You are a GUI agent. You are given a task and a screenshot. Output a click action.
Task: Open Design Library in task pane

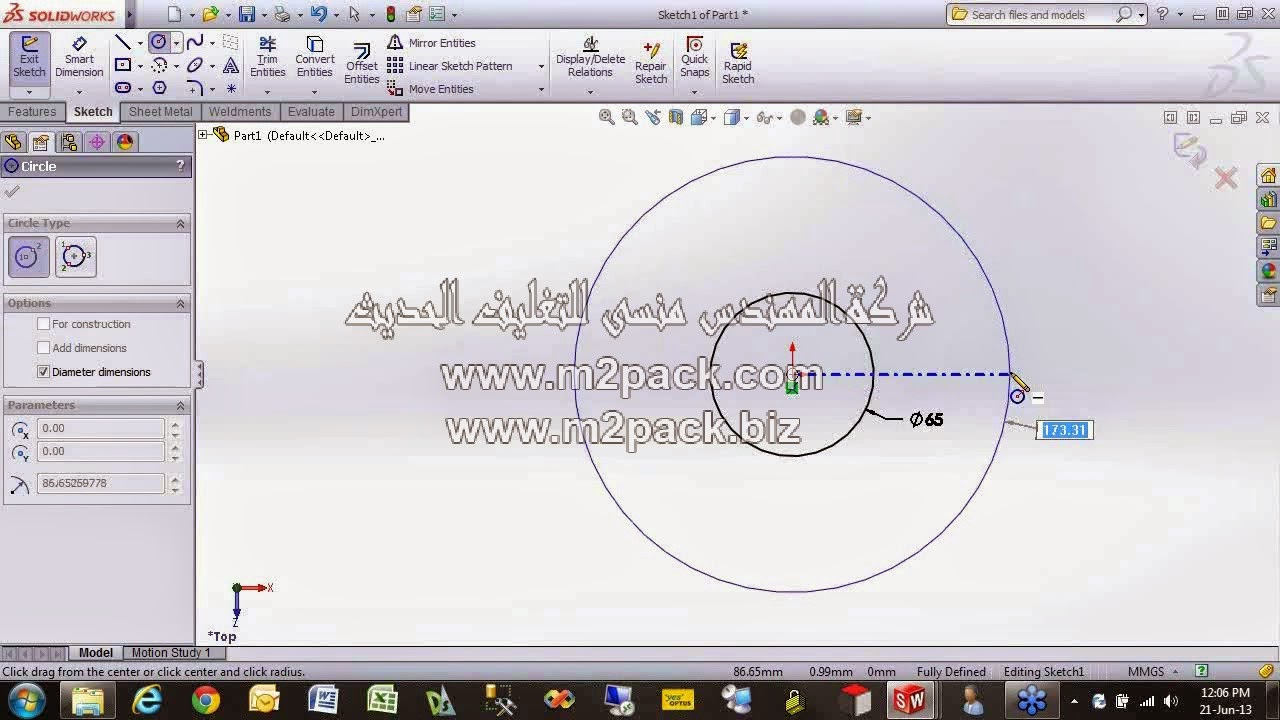click(x=1268, y=199)
